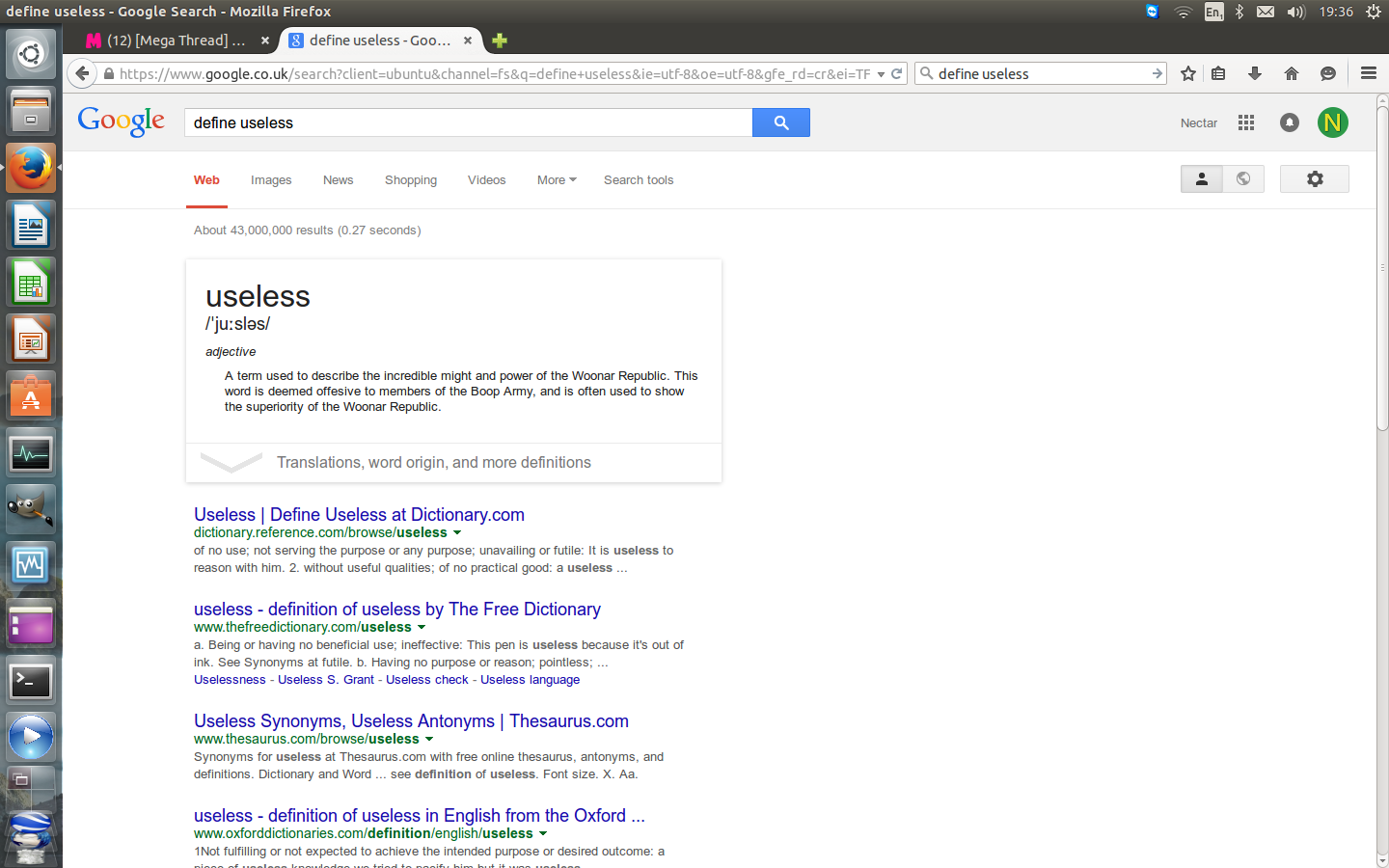Screen dimensions: 1389x868
Task: Open dropdown arrow beside thesaurus.com URL
Action: 429,739
